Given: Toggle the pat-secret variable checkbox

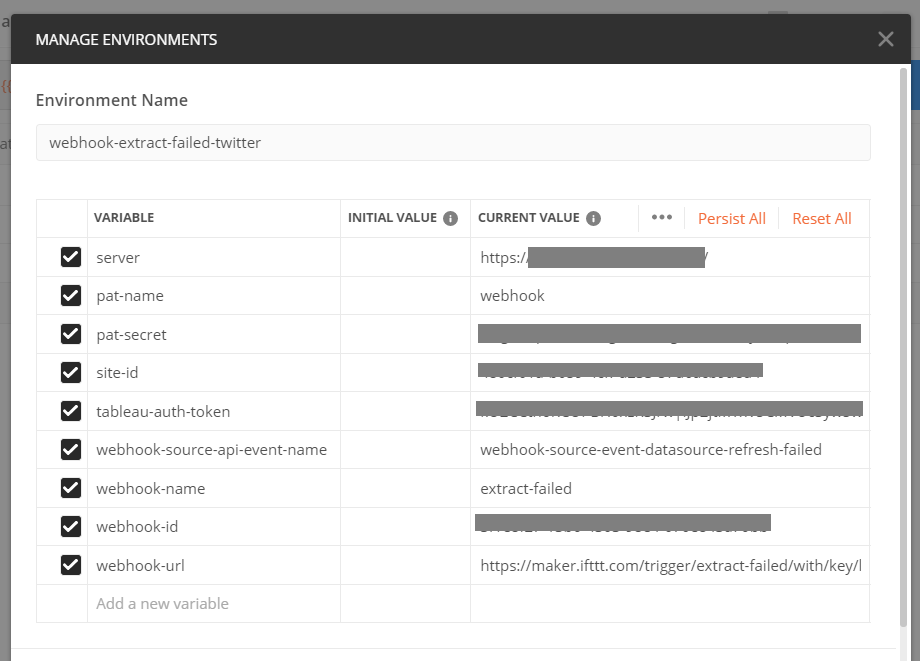Looking at the screenshot, I should point(71,334).
